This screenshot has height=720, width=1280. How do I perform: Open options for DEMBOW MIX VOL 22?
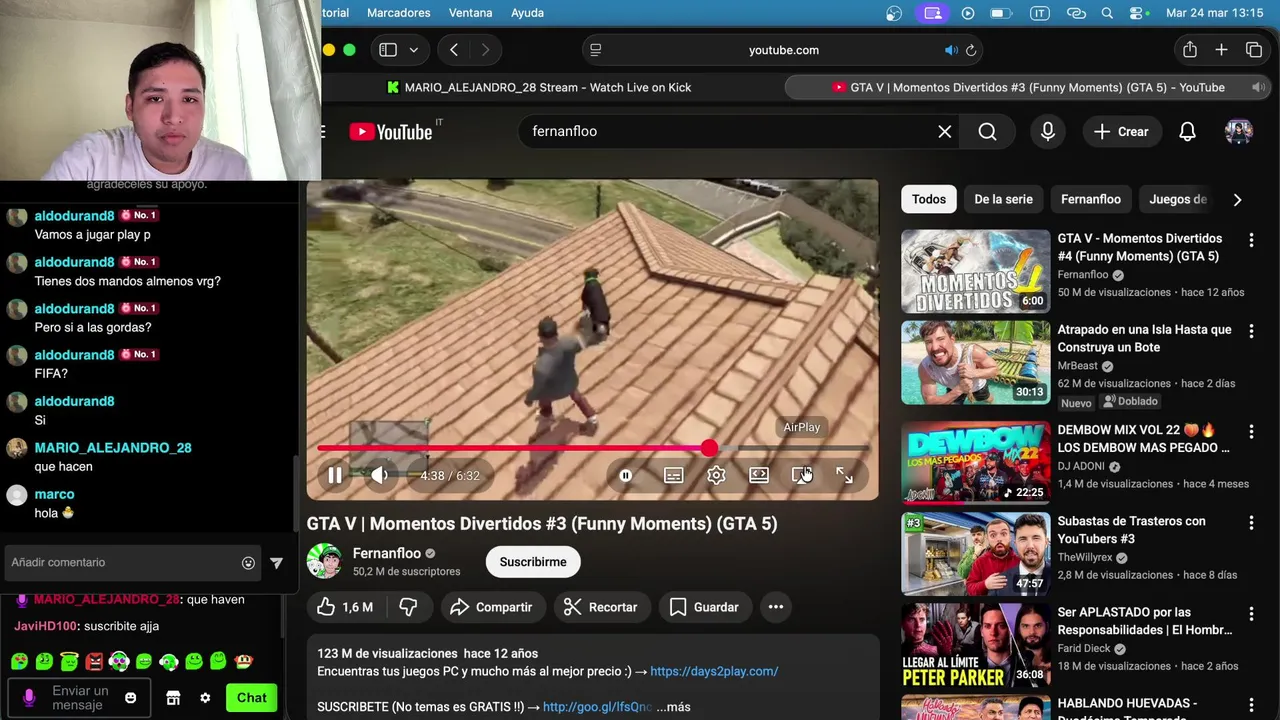click(x=1251, y=432)
